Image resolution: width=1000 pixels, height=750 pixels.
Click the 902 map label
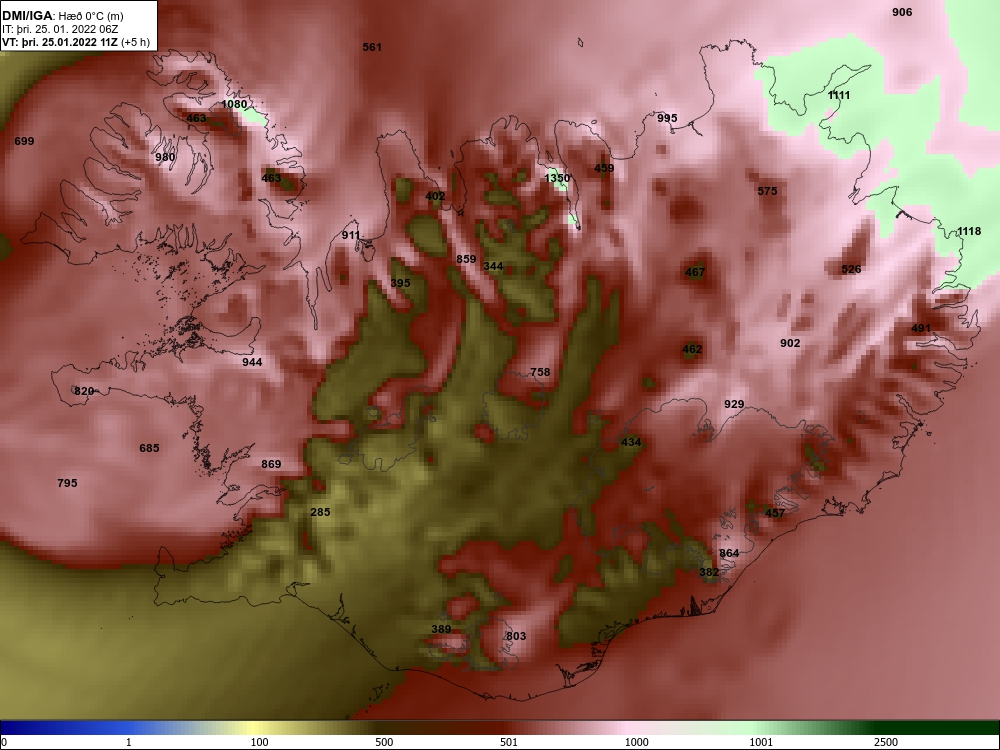[790, 344]
